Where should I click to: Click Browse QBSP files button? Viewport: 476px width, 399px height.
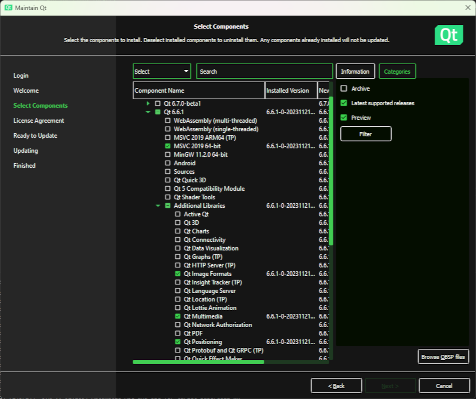[x=443, y=357]
